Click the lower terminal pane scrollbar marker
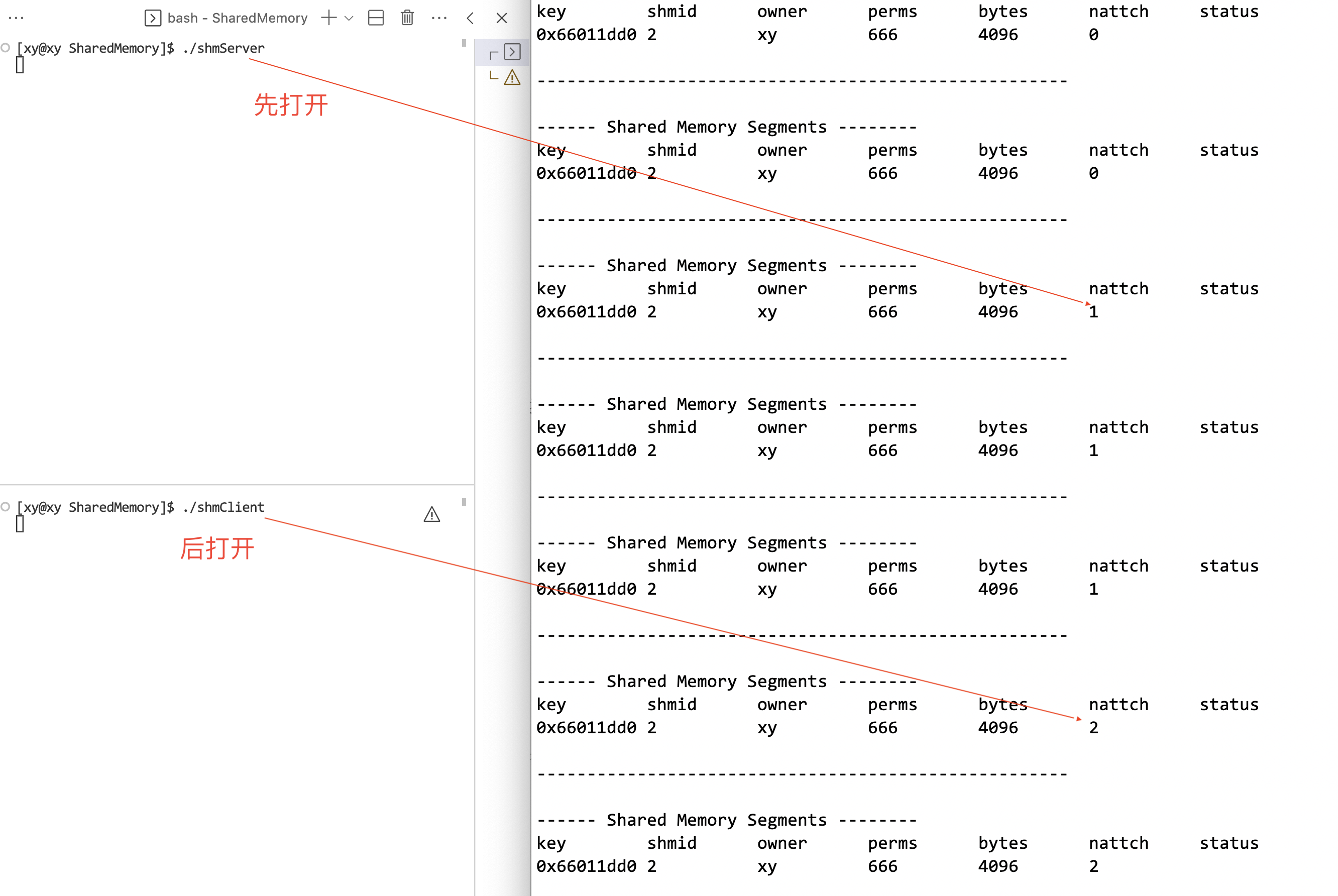This screenshot has height=896, width=1338. (x=464, y=502)
